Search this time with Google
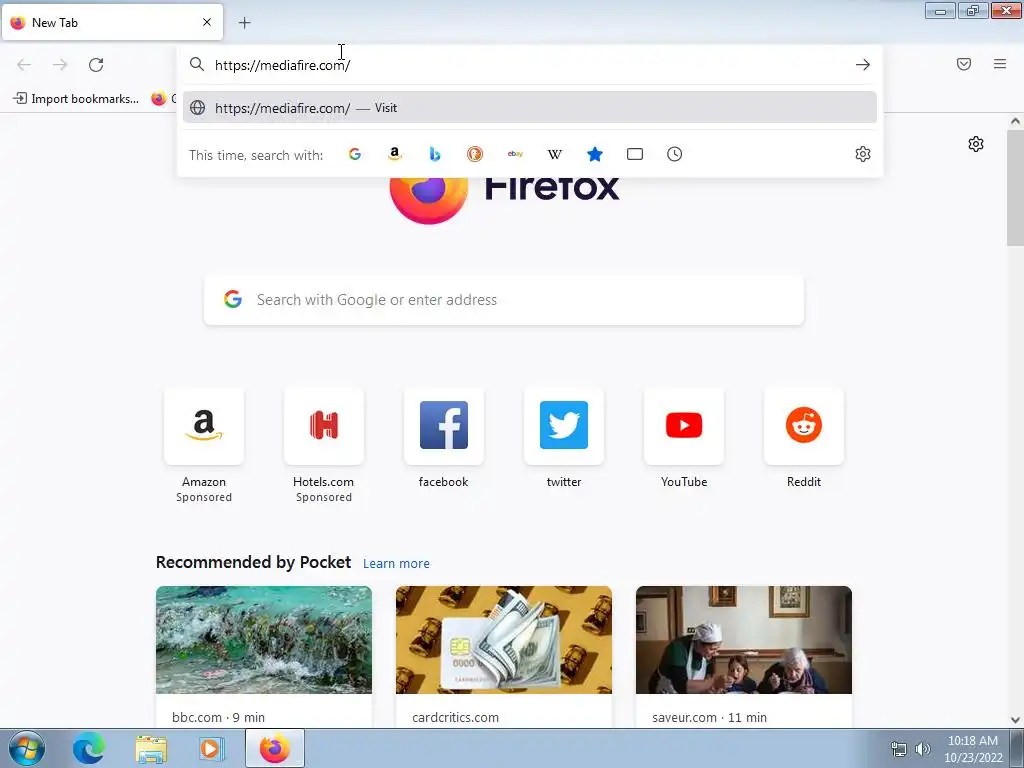This screenshot has width=1024, height=768. click(x=355, y=154)
